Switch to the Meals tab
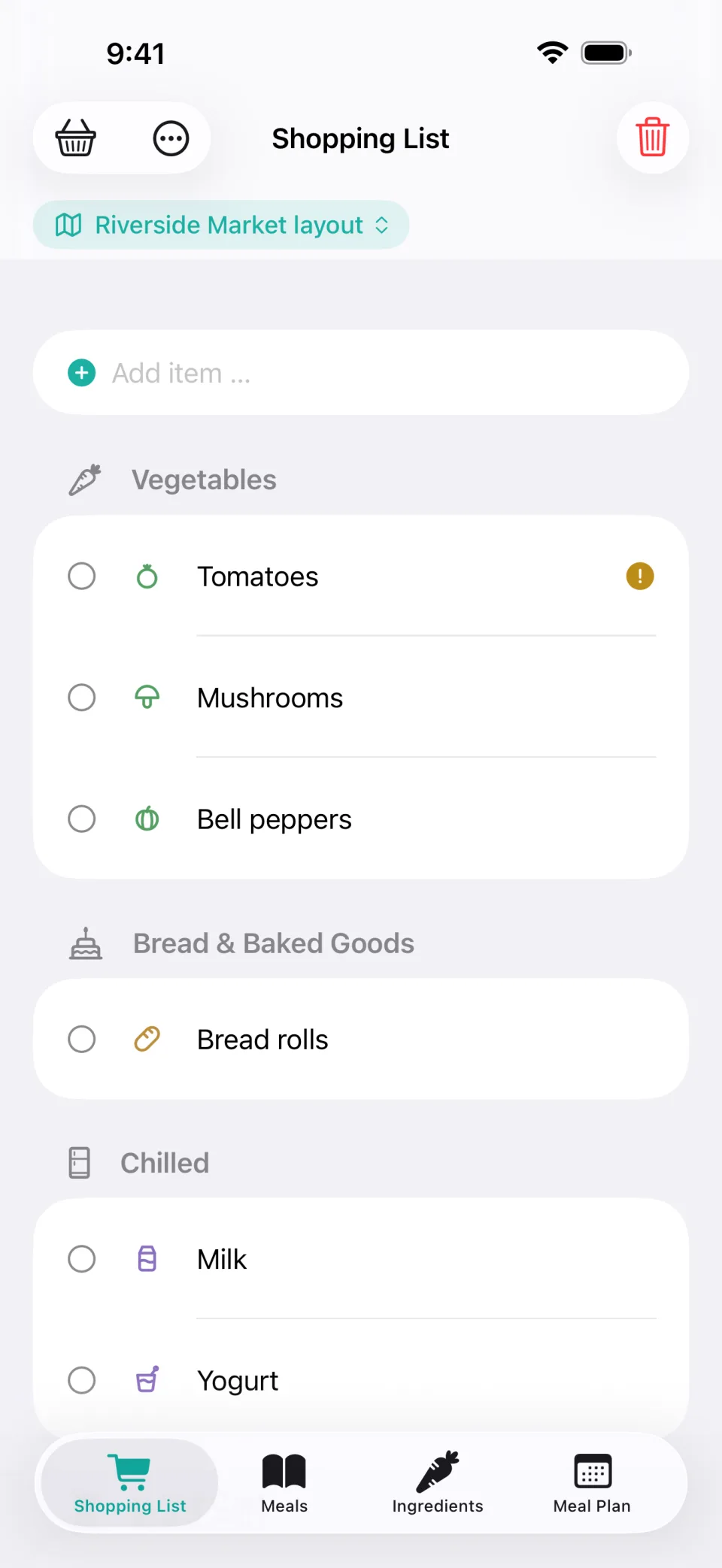 pos(284,1483)
